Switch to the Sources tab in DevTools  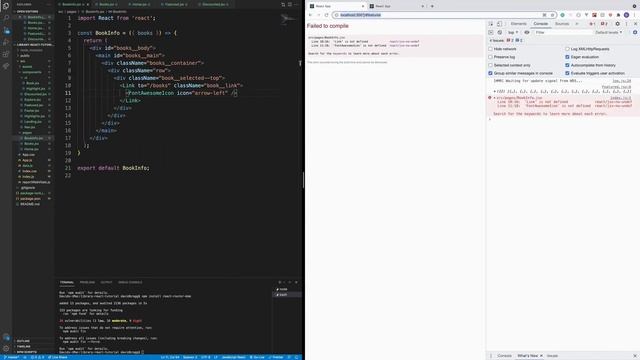point(562,24)
